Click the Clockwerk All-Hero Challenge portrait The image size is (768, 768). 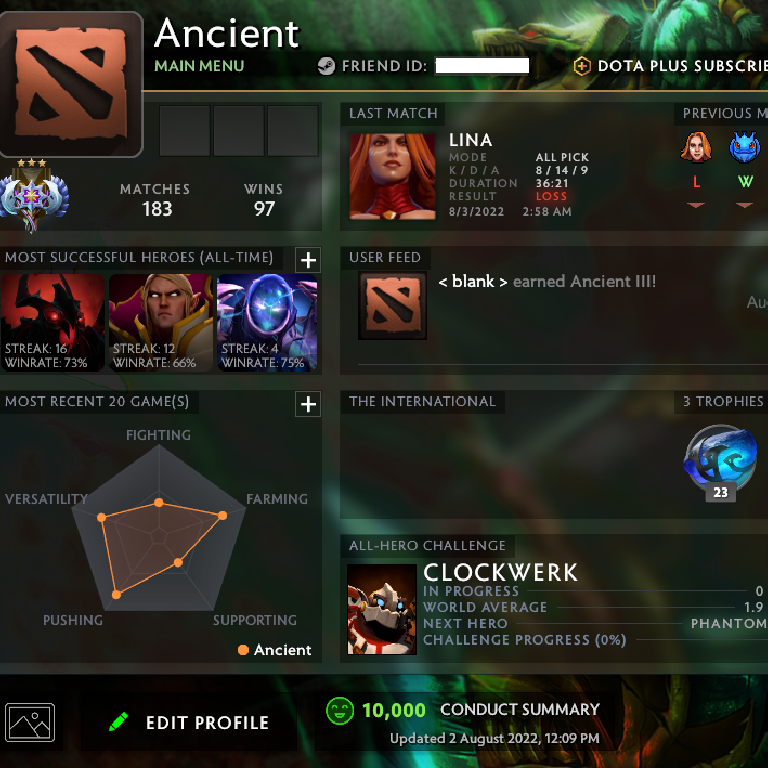(382, 609)
